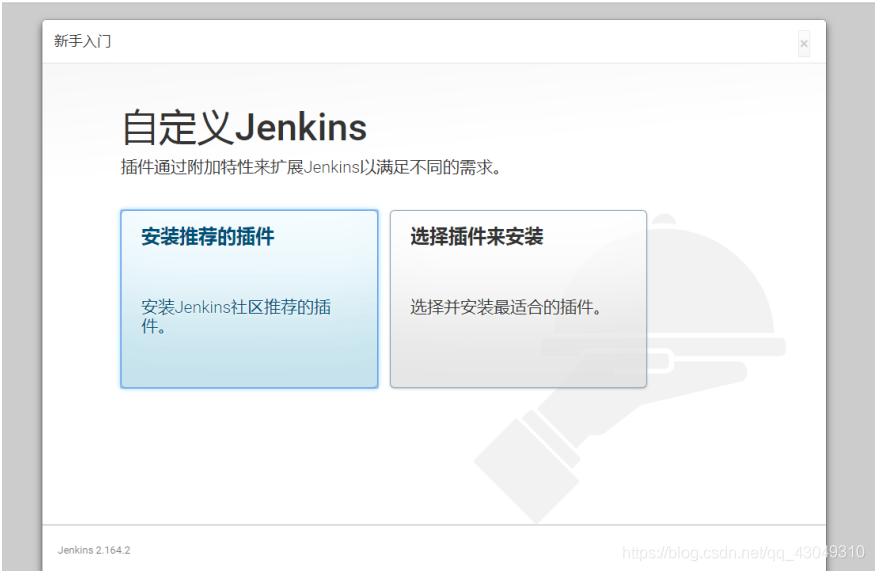Choose the 选择插件来安装 option card
875x571 pixels.
click(518, 299)
